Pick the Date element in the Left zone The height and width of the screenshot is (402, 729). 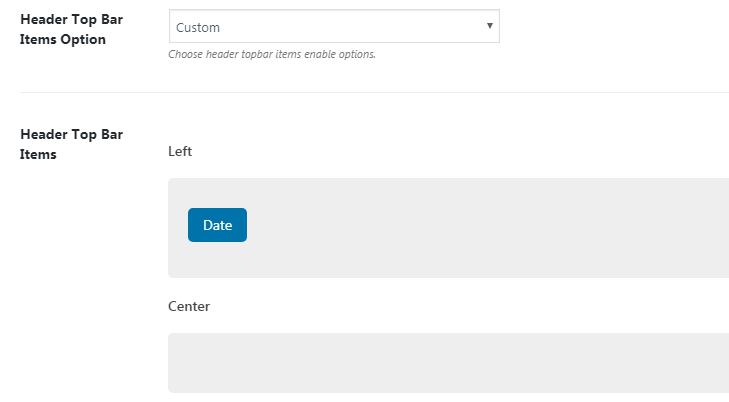pos(217,225)
